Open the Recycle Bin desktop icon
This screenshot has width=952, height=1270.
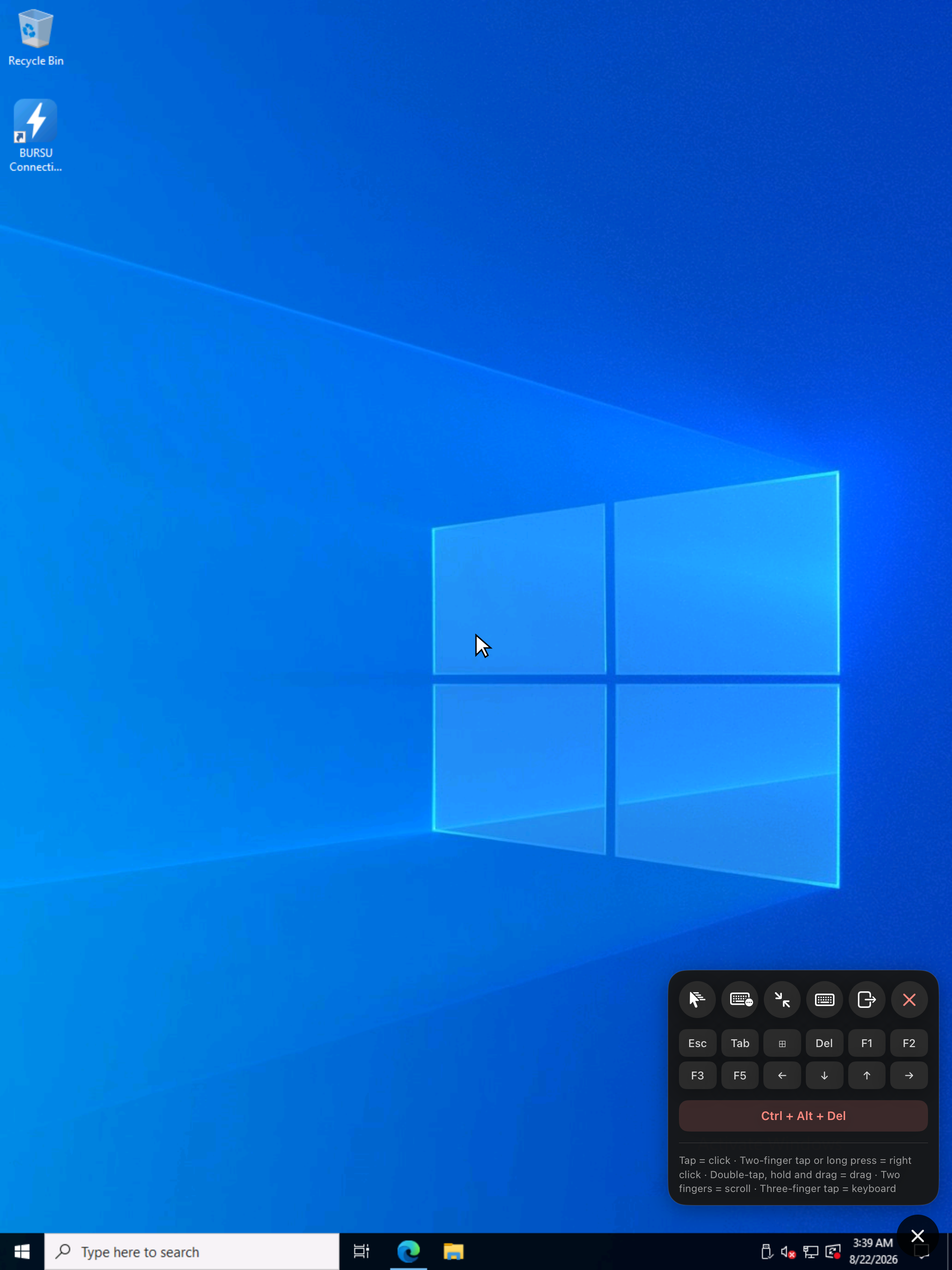pyautogui.click(x=36, y=38)
